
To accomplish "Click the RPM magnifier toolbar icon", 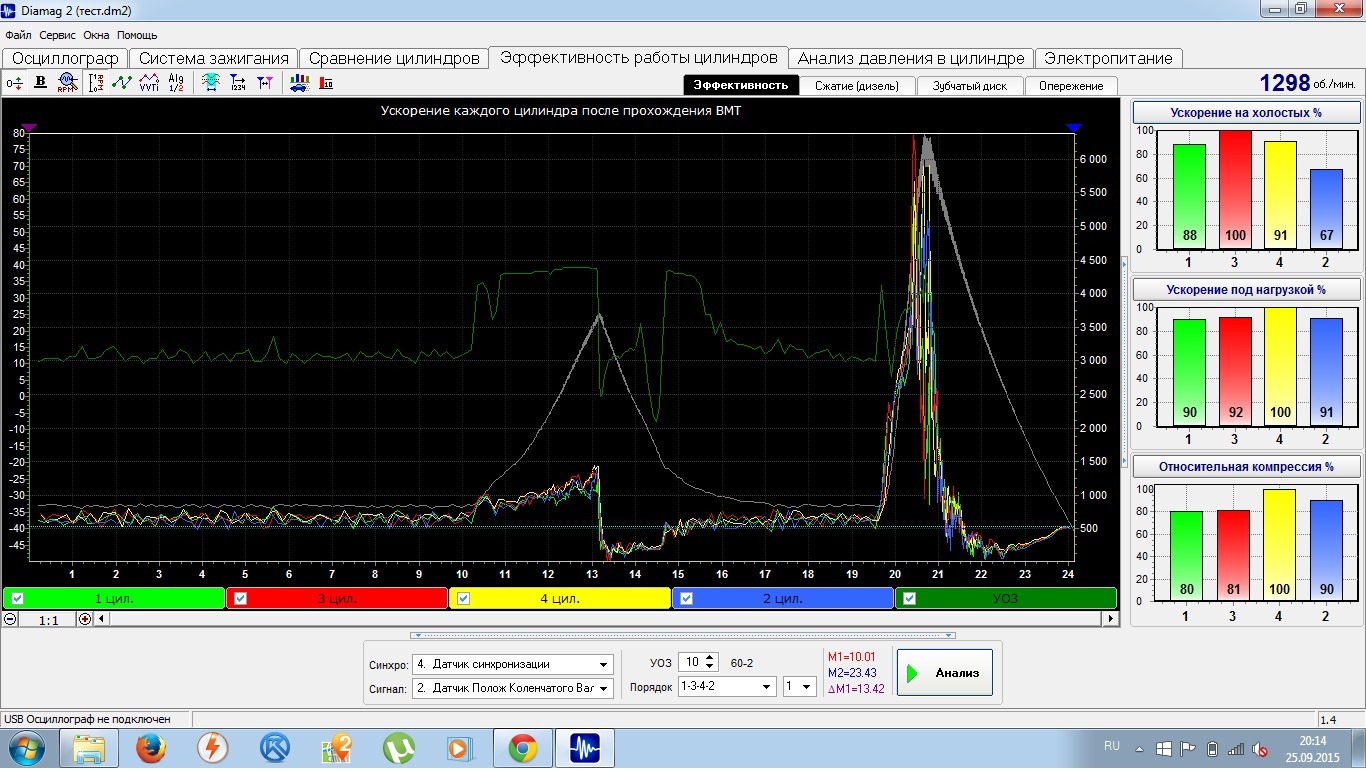I will pyautogui.click(x=67, y=83).
